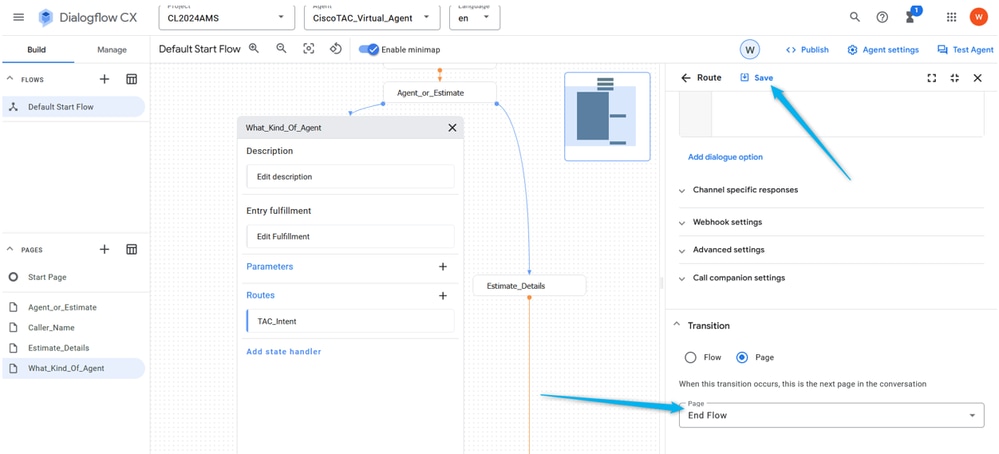999x454 pixels.
Task: Click Add state handler link
Action: click(284, 351)
